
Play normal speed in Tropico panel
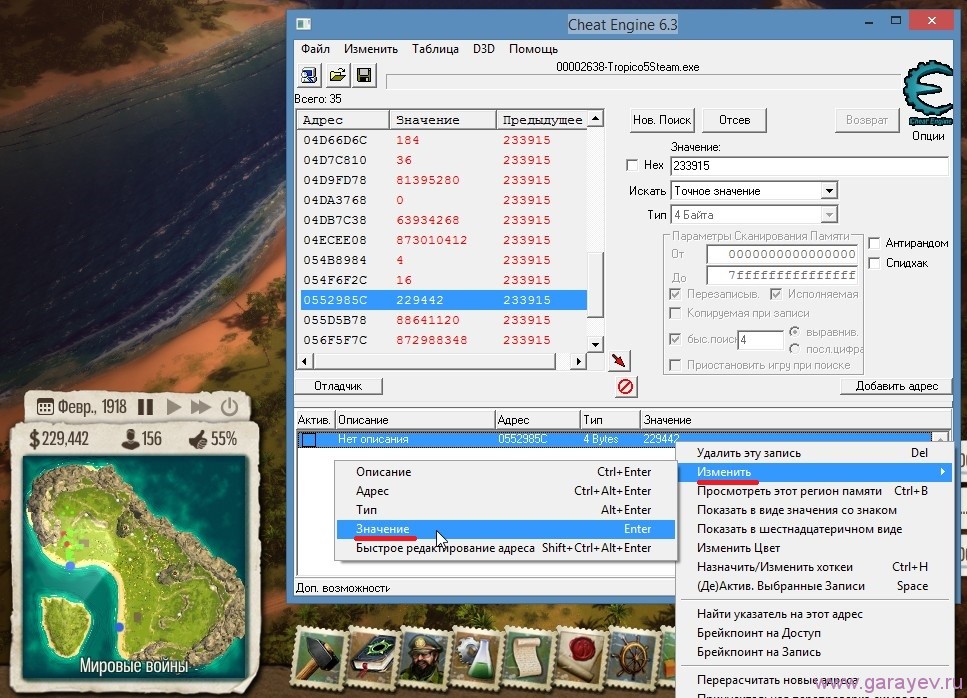tap(174, 407)
